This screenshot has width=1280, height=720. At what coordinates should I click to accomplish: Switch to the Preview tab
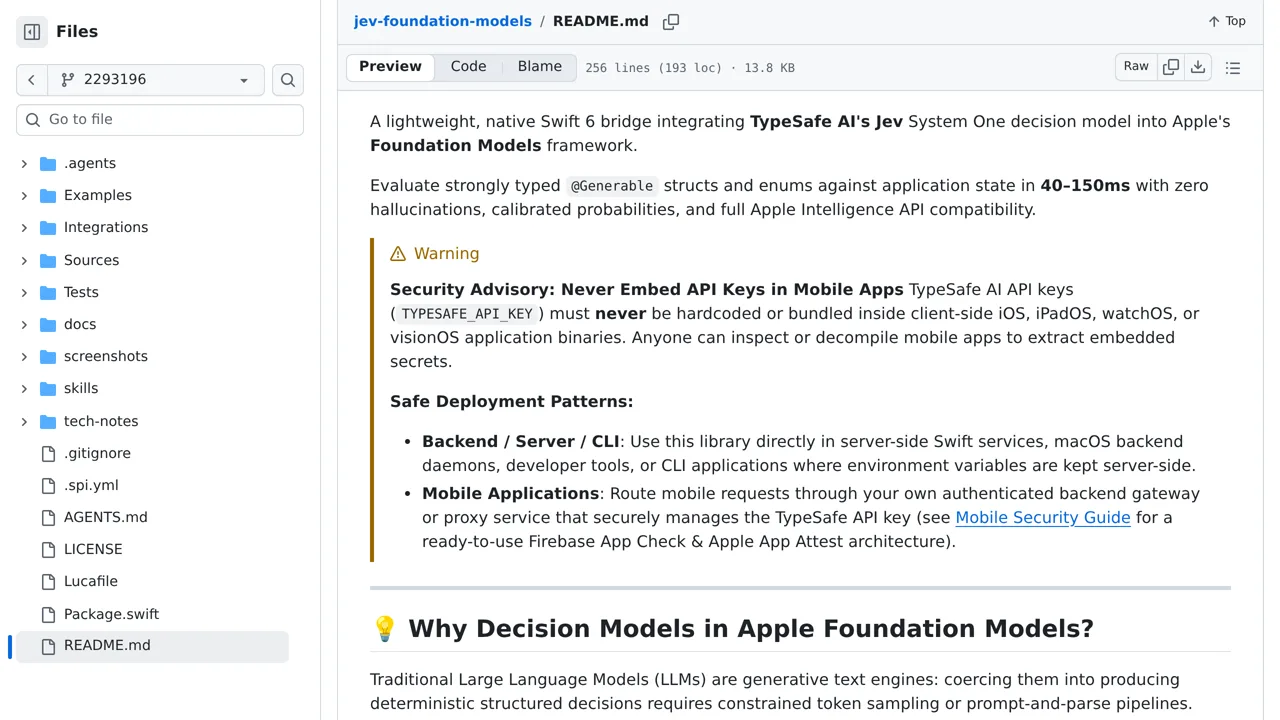coord(390,67)
